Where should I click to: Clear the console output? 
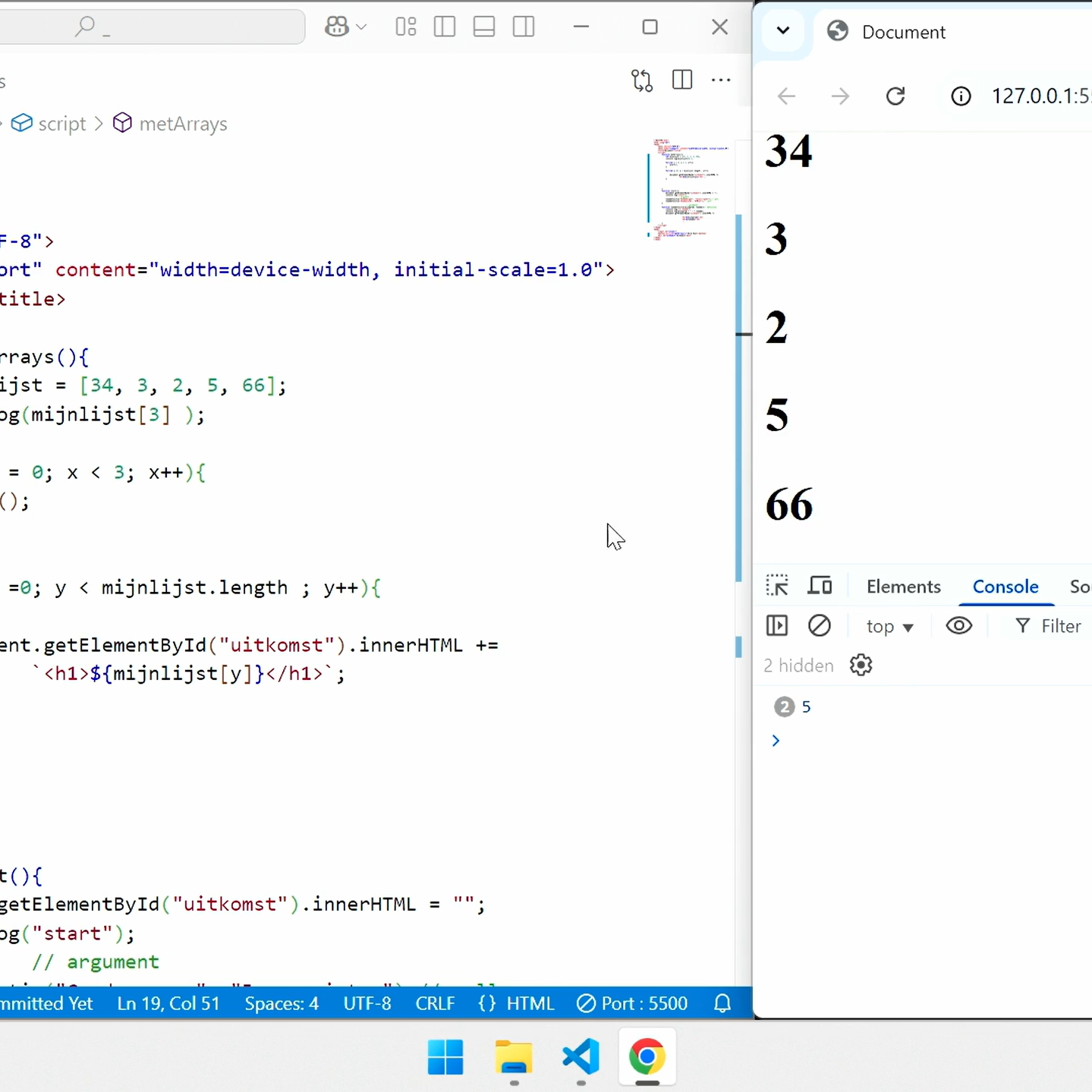coord(820,626)
